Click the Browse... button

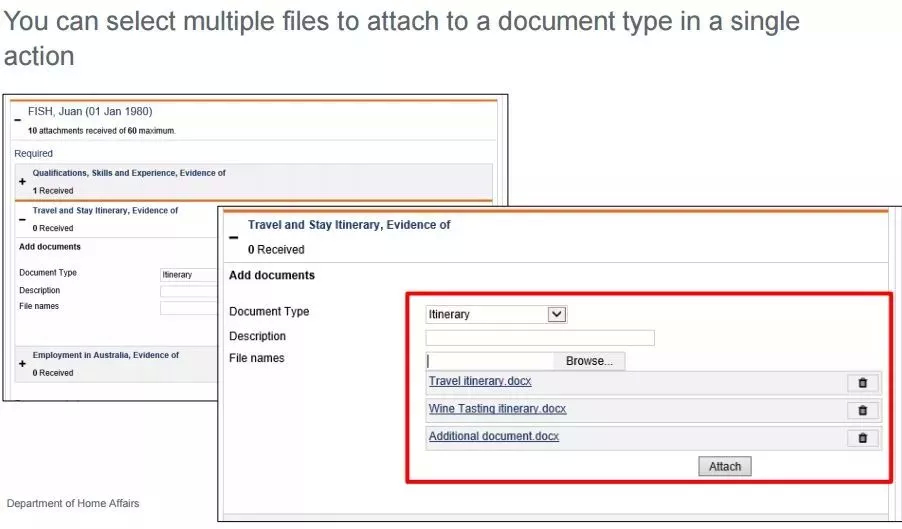pyautogui.click(x=589, y=361)
